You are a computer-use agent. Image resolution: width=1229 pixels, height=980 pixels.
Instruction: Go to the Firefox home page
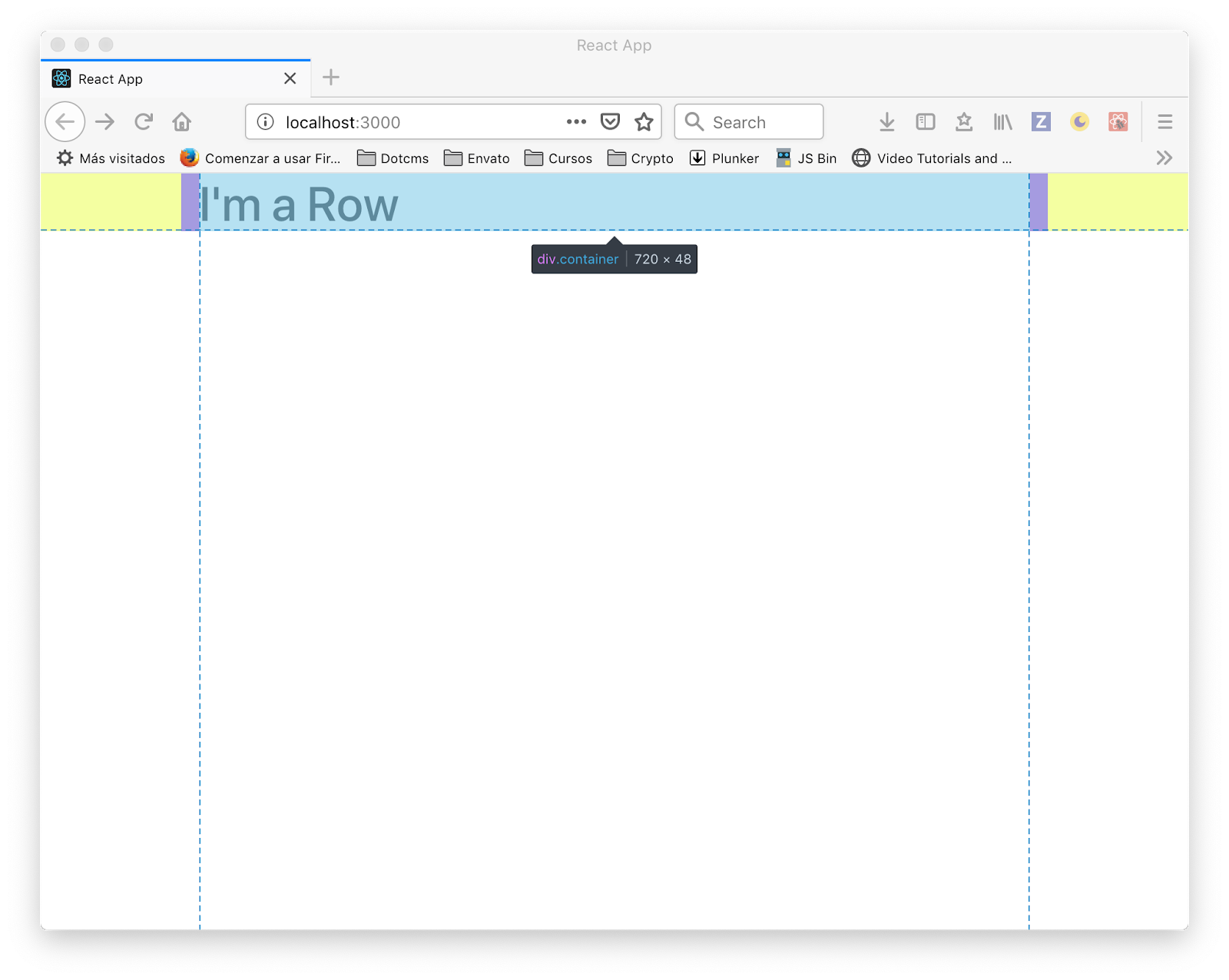click(182, 121)
